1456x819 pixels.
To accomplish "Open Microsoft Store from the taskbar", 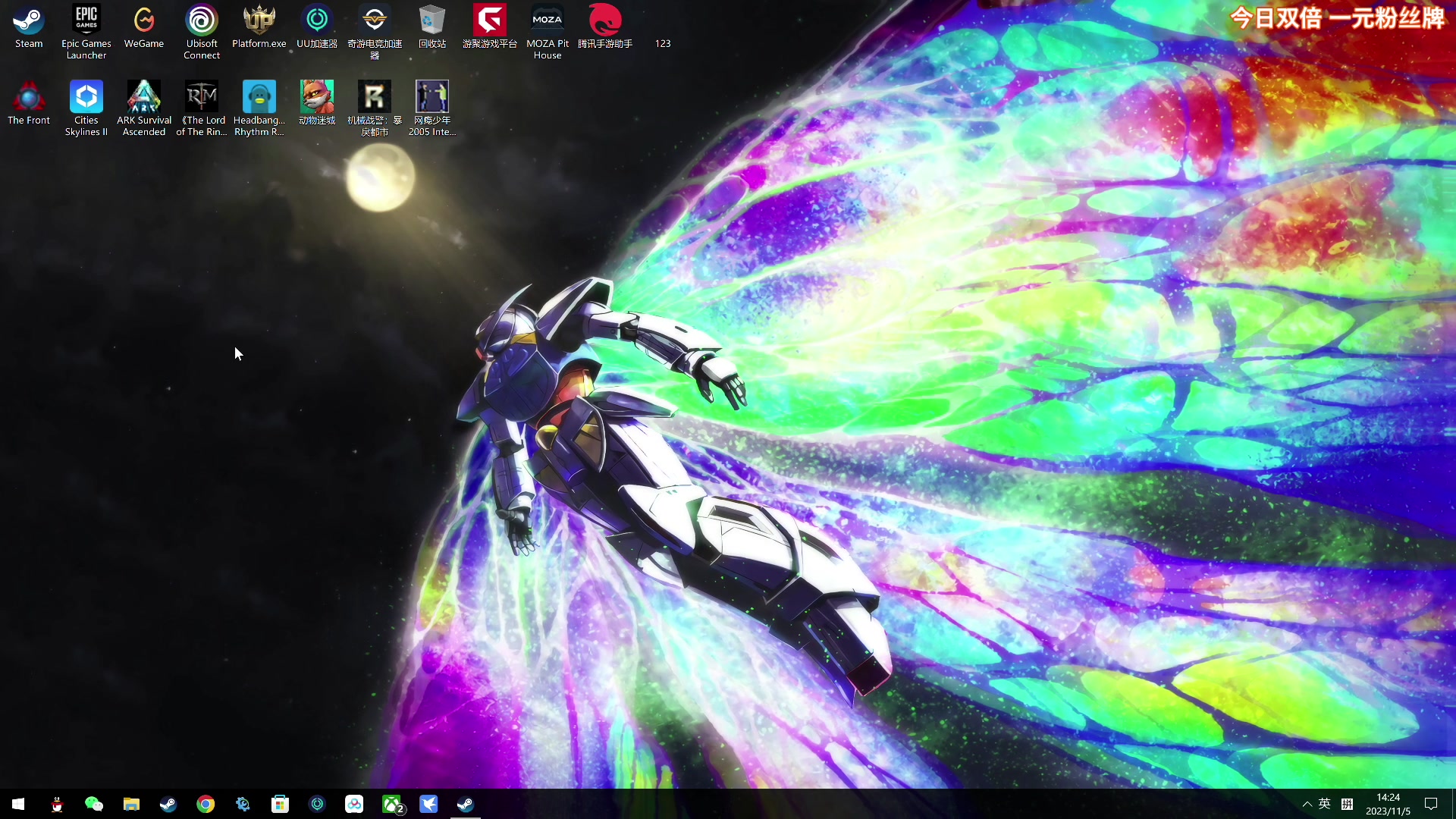I will click(280, 804).
